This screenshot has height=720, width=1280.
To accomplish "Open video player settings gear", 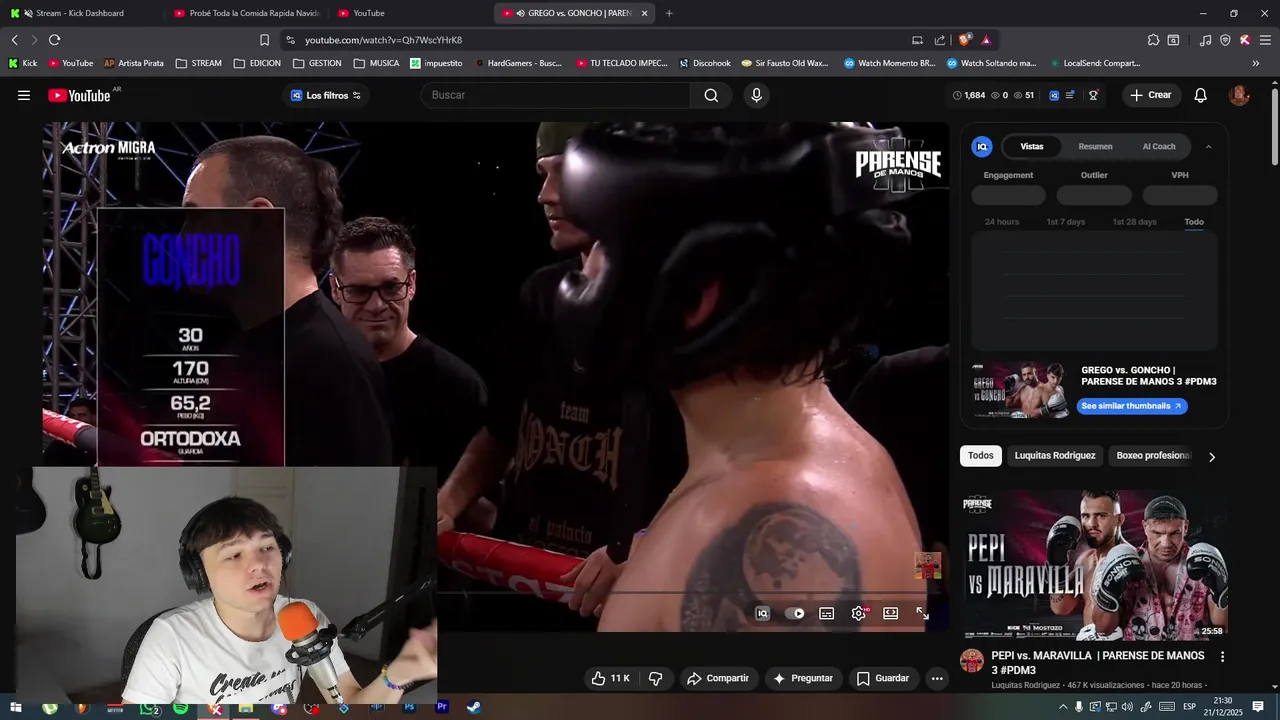I will tap(859, 613).
